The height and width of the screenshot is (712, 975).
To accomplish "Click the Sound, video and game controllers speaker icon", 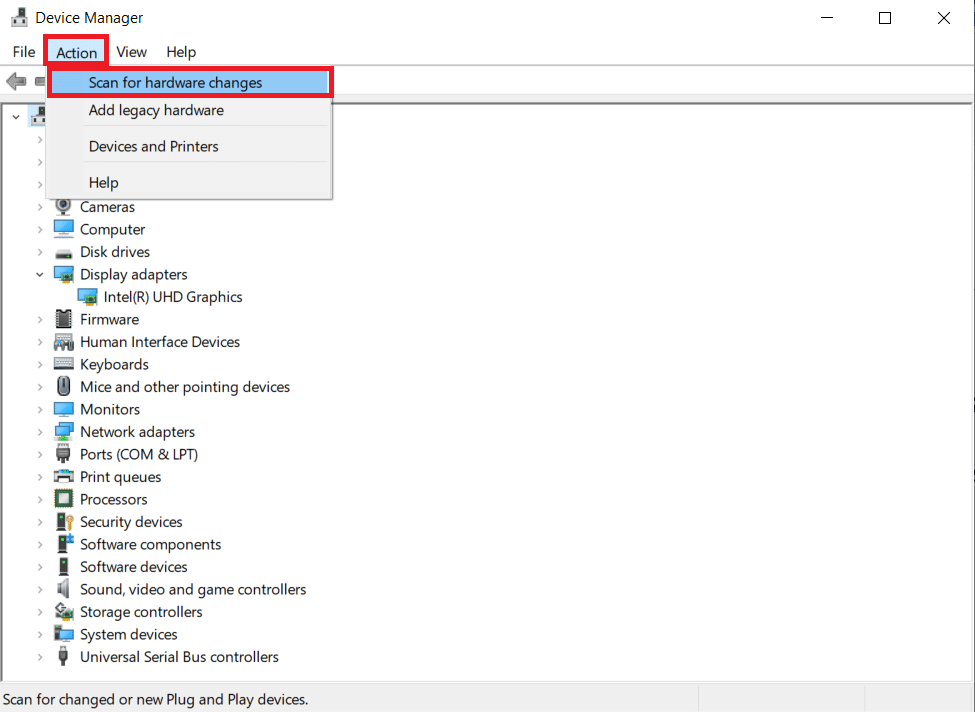I will coord(63,589).
